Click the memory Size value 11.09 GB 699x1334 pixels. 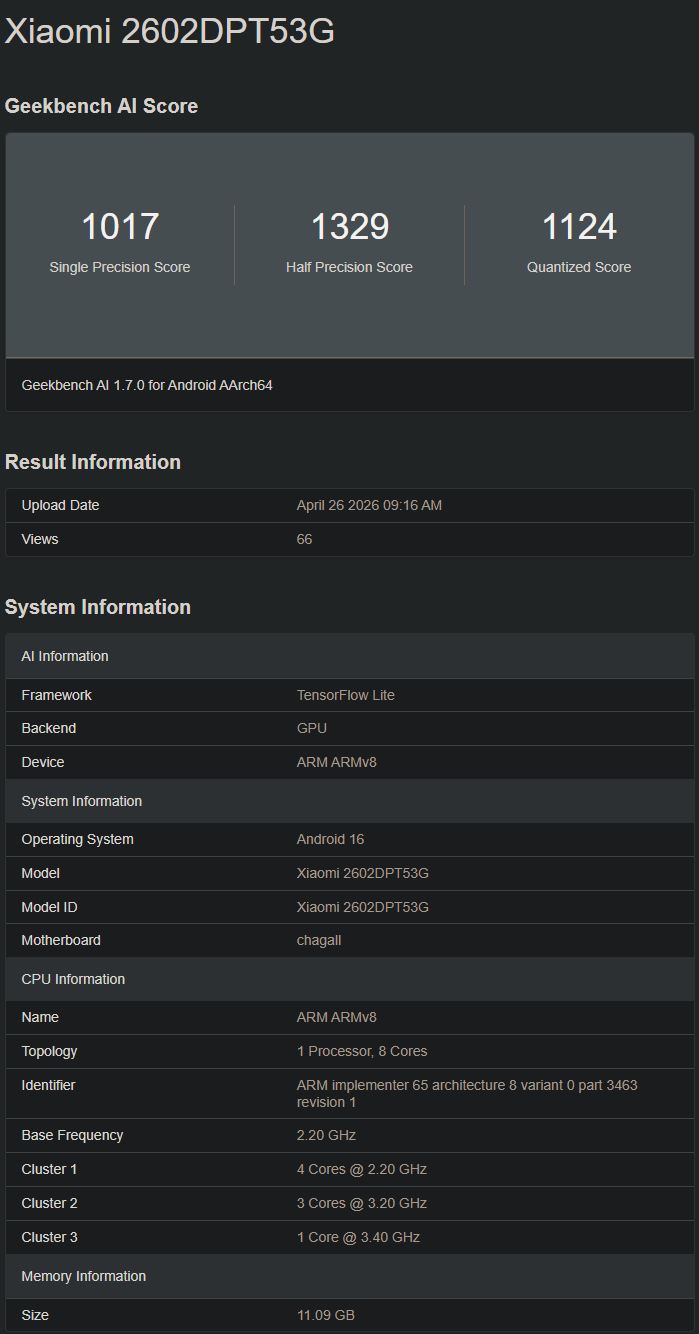pyautogui.click(x=325, y=1315)
